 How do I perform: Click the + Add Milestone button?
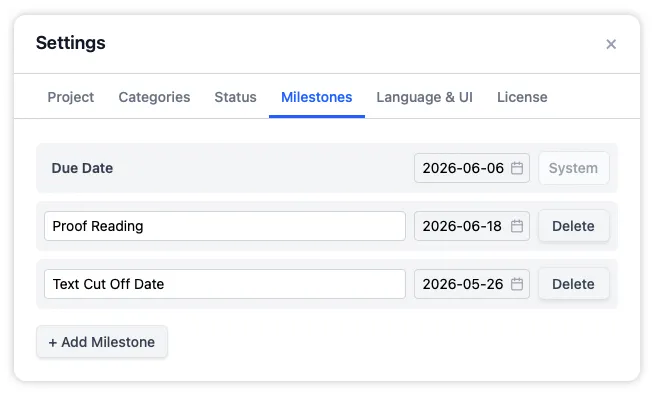click(x=102, y=342)
